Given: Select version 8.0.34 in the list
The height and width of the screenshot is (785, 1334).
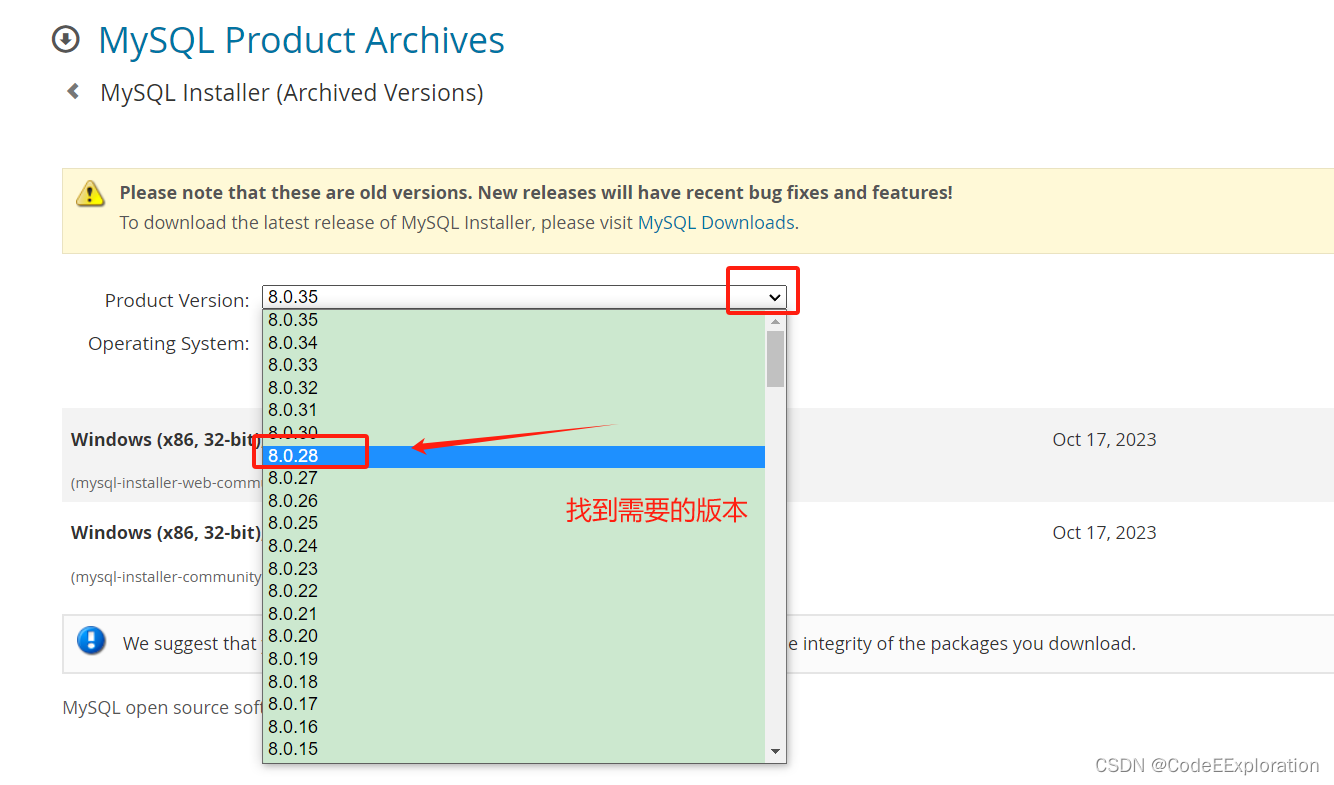Looking at the screenshot, I should tap(514, 343).
